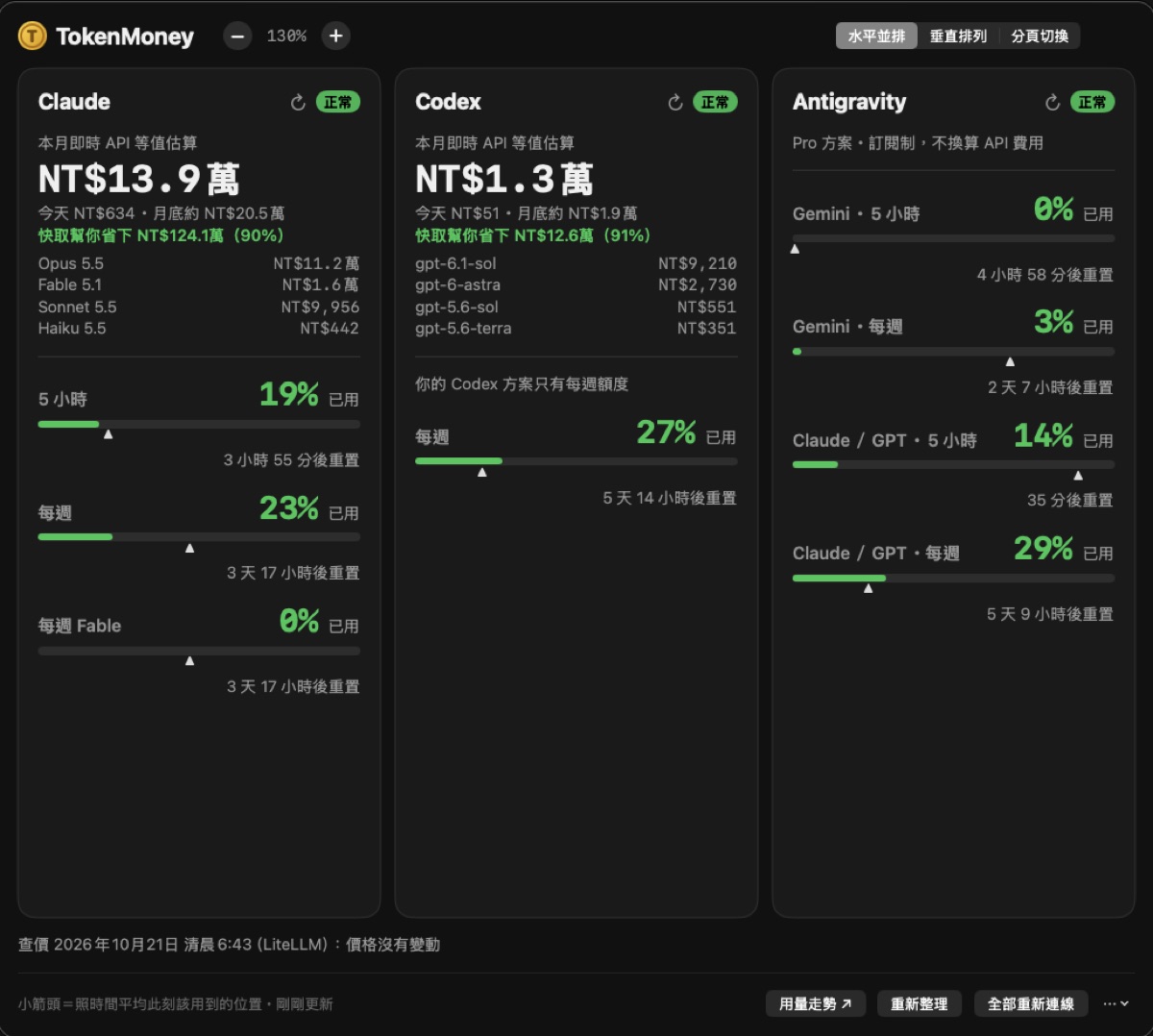
Task: Click the pace arrow under Claude / GPT 每週 bar
Action: click(x=869, y=589)
